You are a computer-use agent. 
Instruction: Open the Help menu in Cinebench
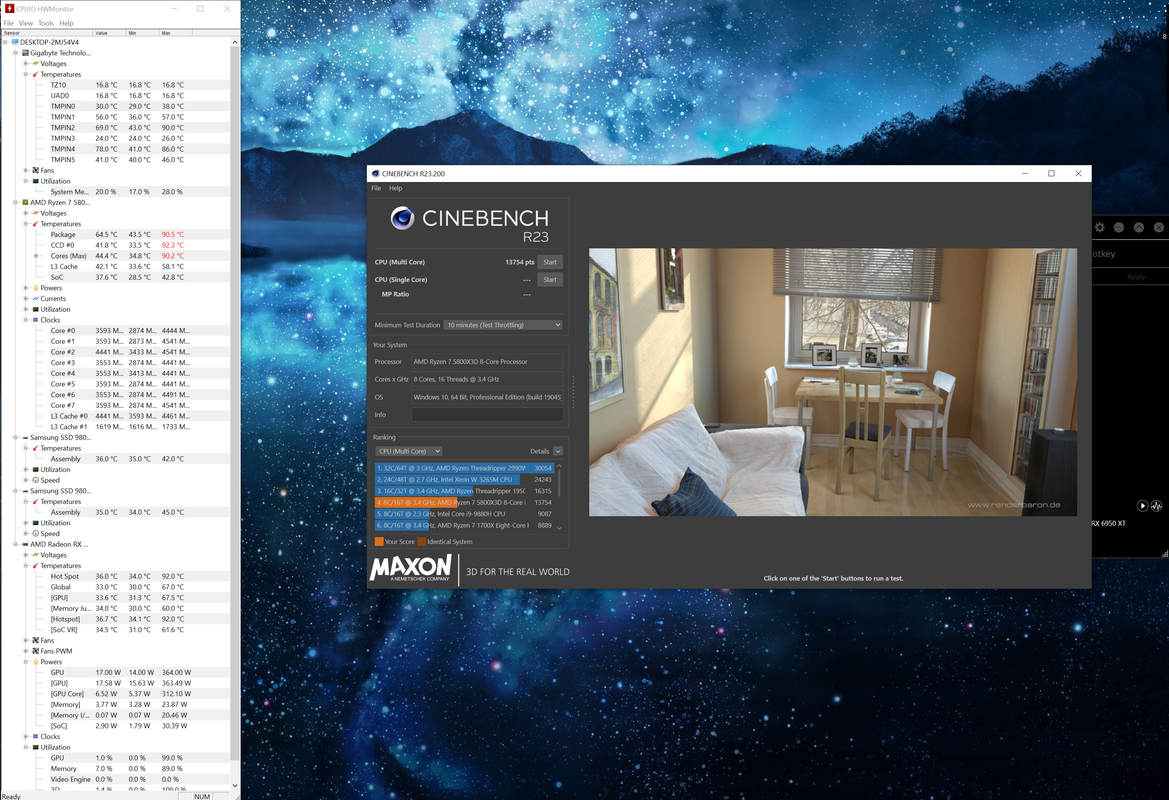396,188
